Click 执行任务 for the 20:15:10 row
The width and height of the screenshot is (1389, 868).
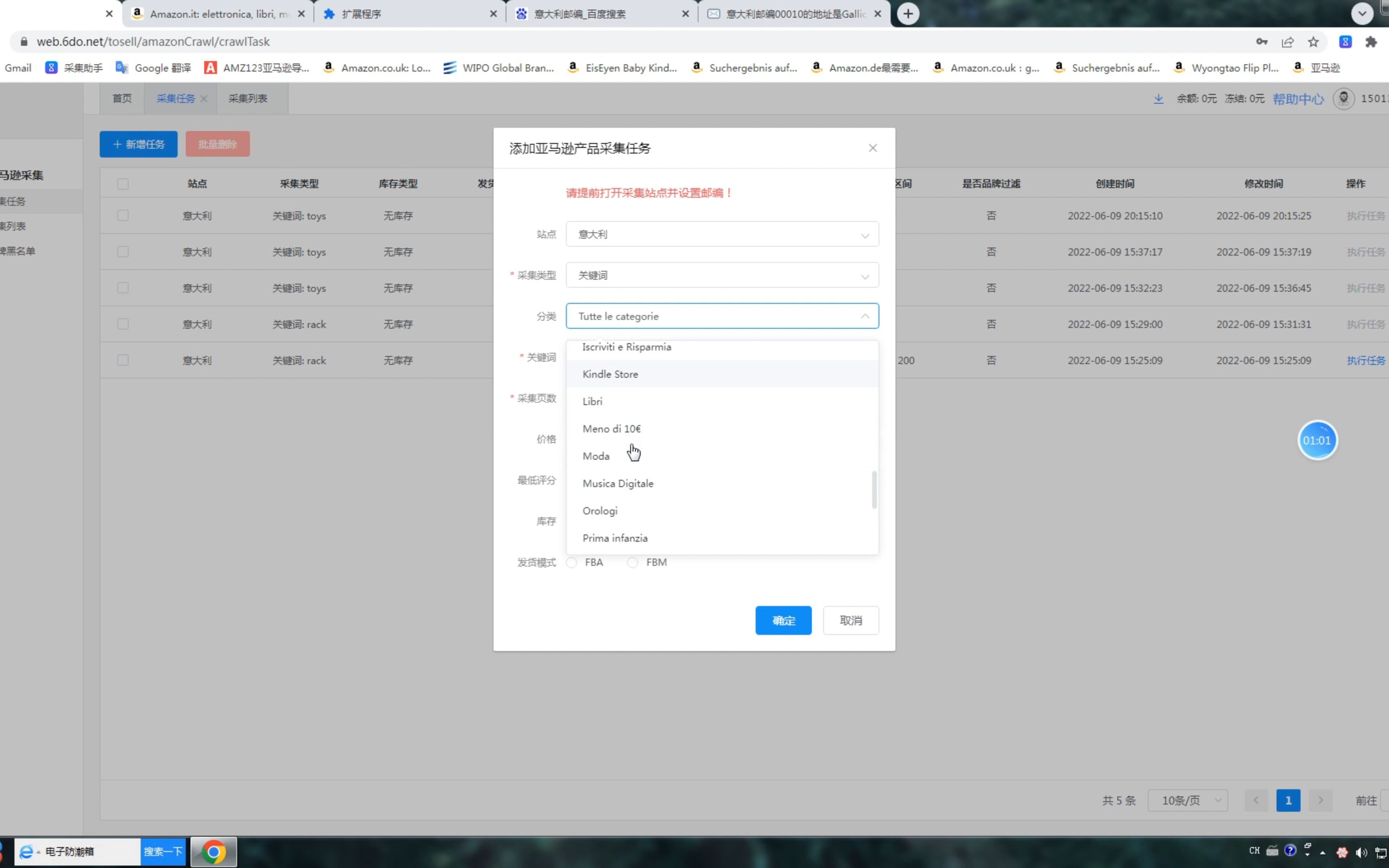[1366, 216]
